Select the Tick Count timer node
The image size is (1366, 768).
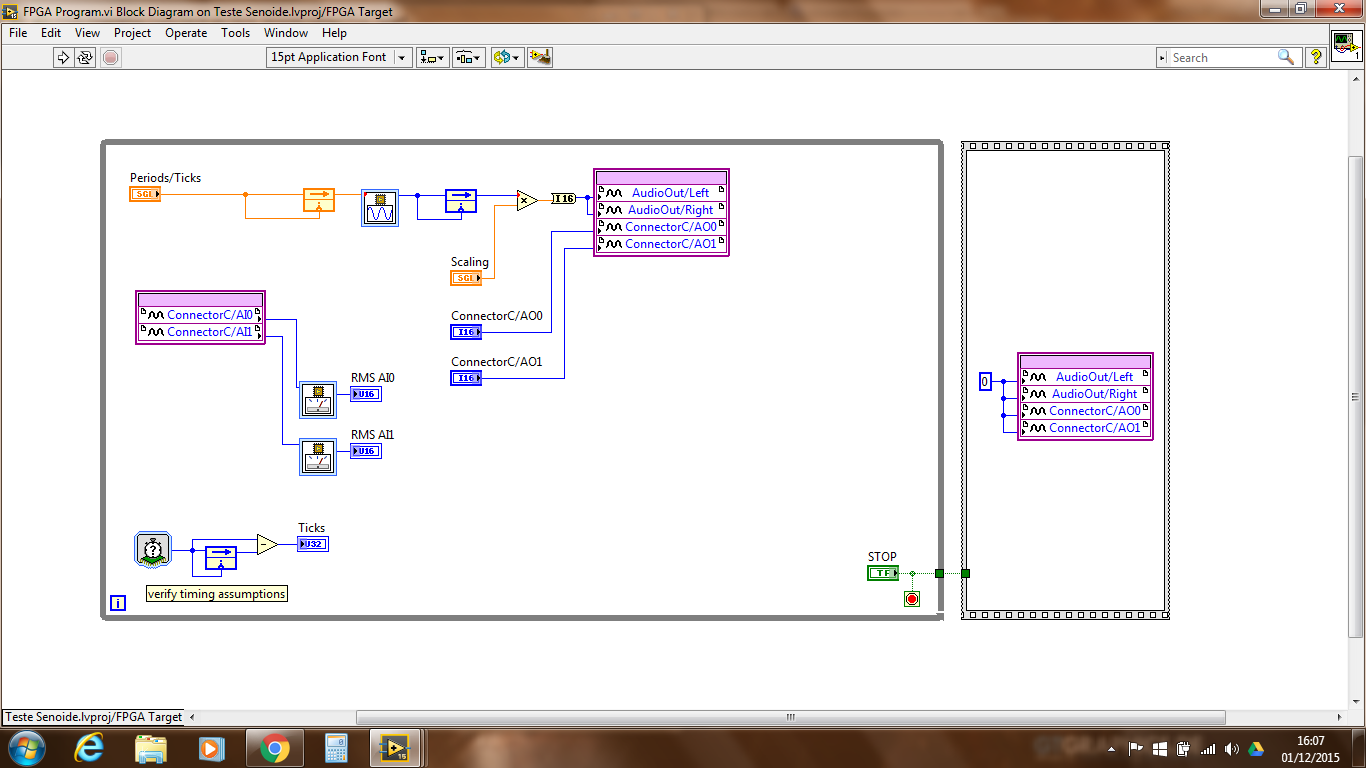(153, 550)
